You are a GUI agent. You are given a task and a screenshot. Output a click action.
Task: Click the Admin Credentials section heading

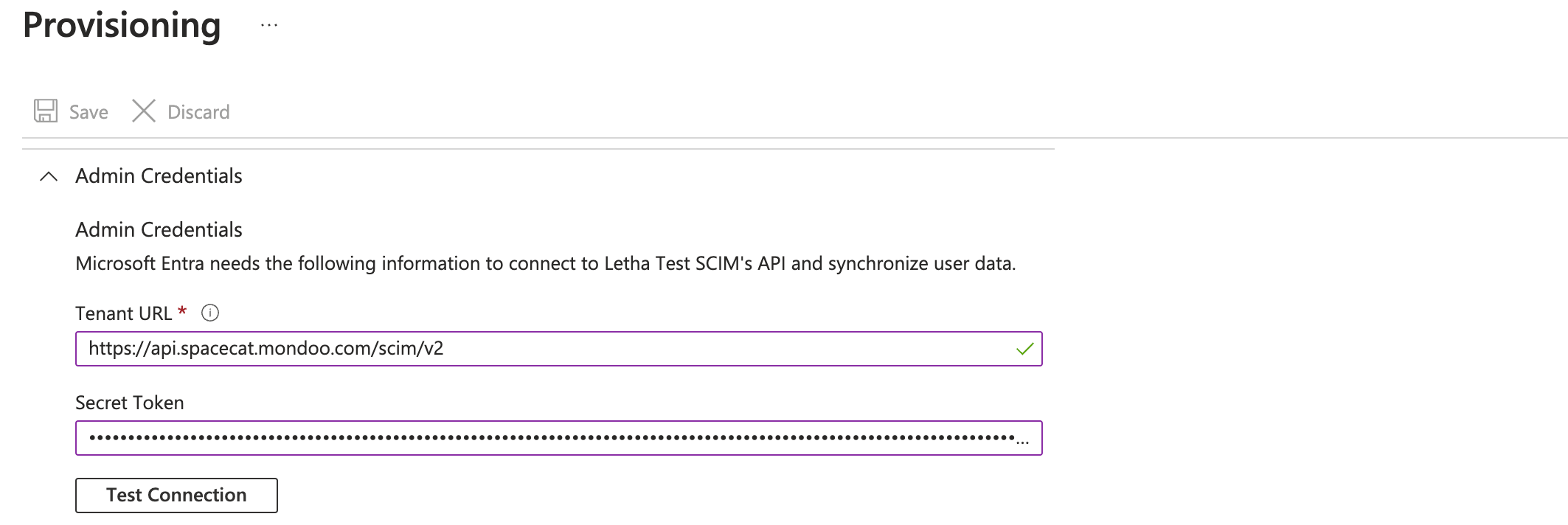coord(159,175)
